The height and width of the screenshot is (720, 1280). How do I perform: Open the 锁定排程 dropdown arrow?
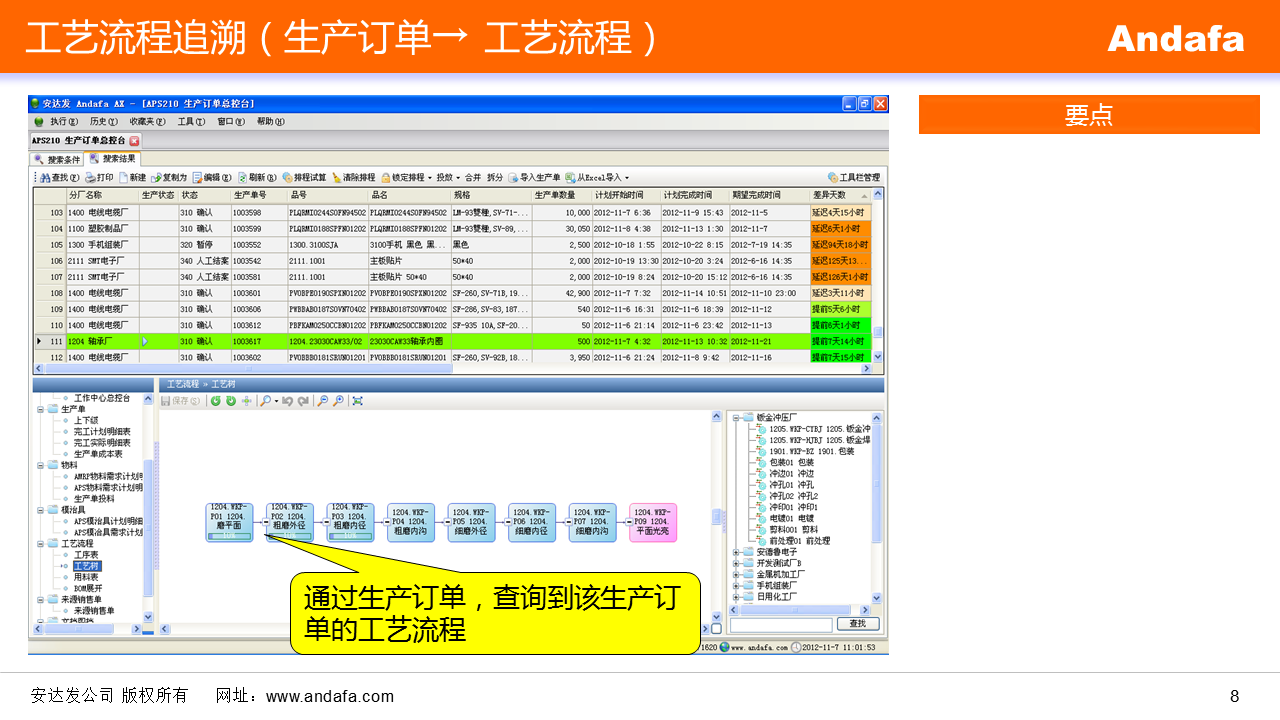coord(430,178)
